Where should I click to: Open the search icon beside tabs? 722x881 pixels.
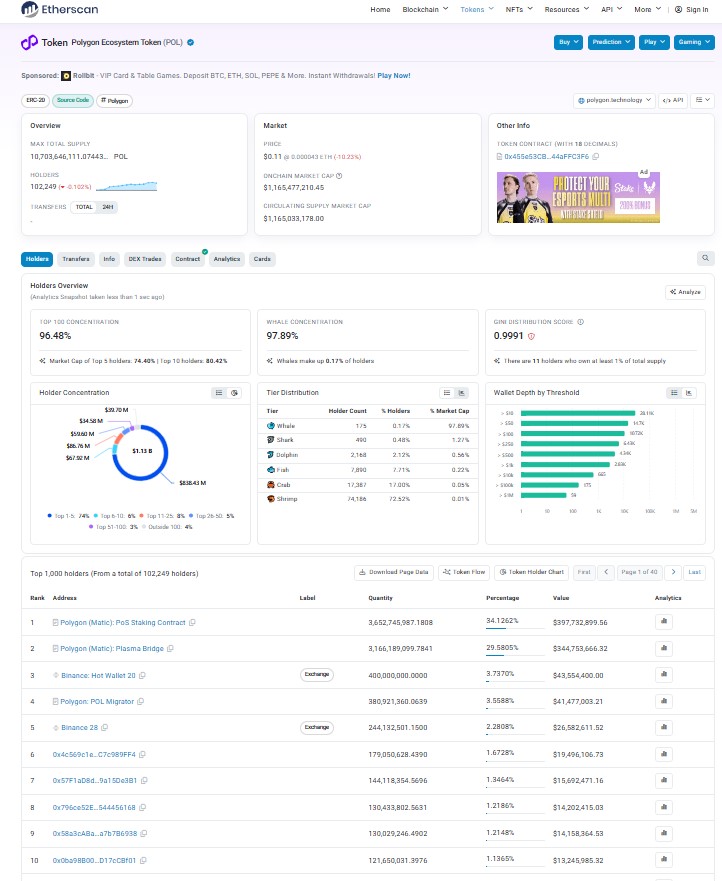tap(705, 258)
